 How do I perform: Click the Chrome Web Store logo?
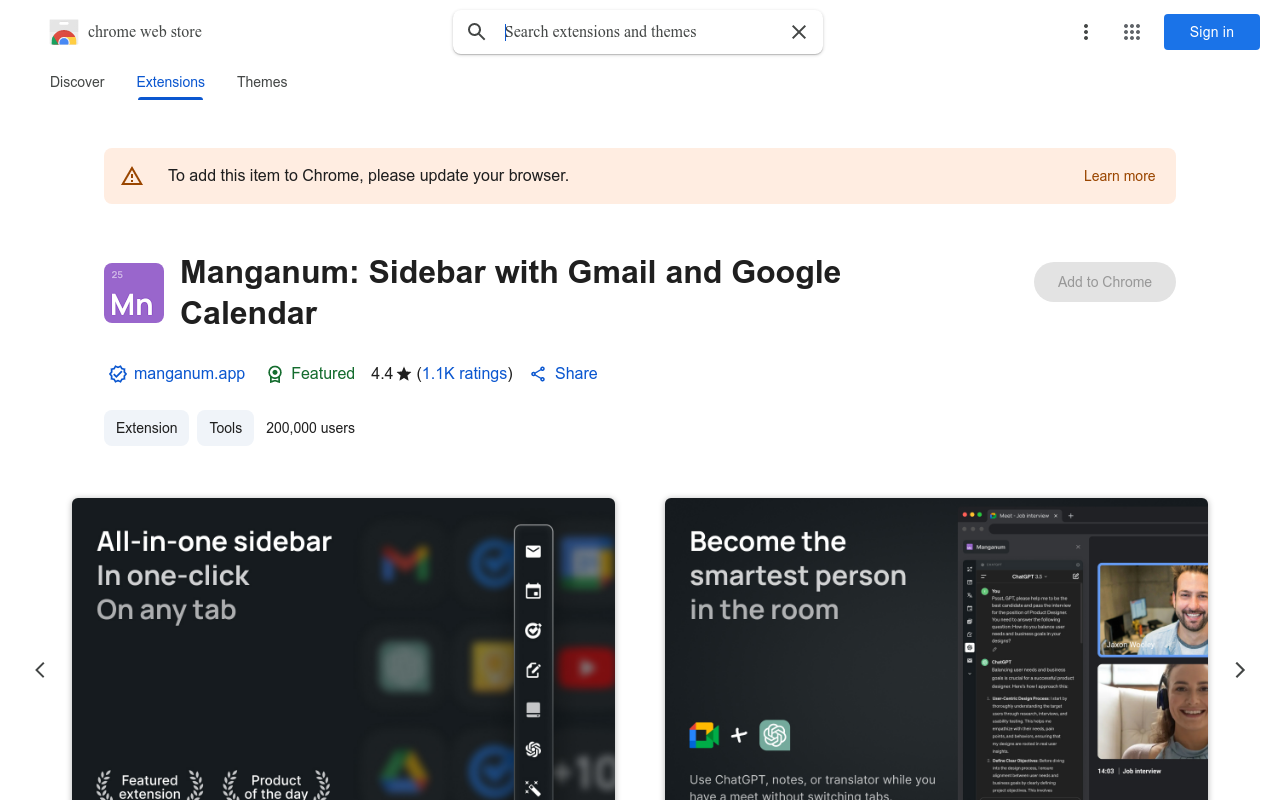(64, 32)
